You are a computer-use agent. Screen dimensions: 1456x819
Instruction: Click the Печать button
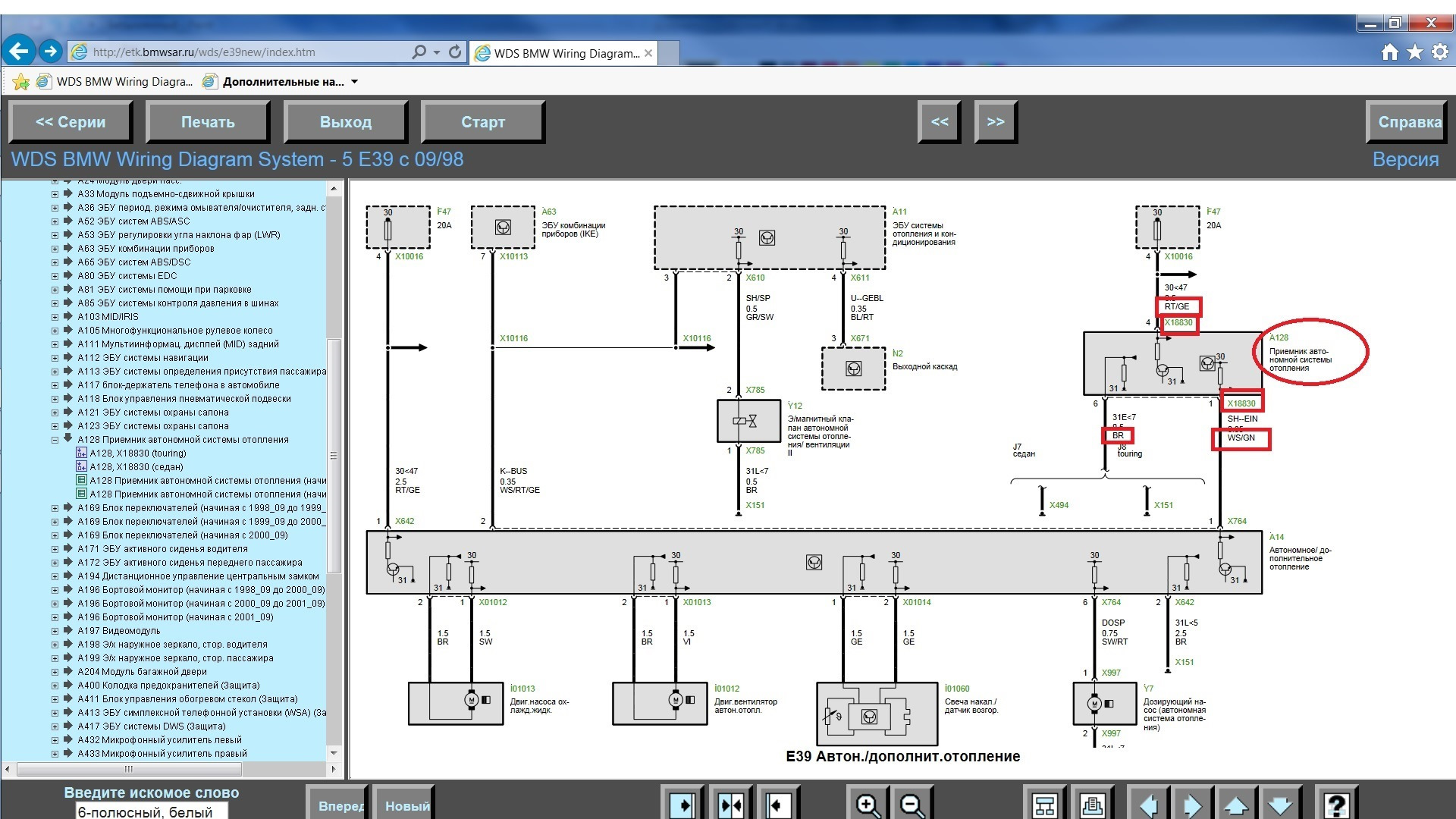point(208,122)
